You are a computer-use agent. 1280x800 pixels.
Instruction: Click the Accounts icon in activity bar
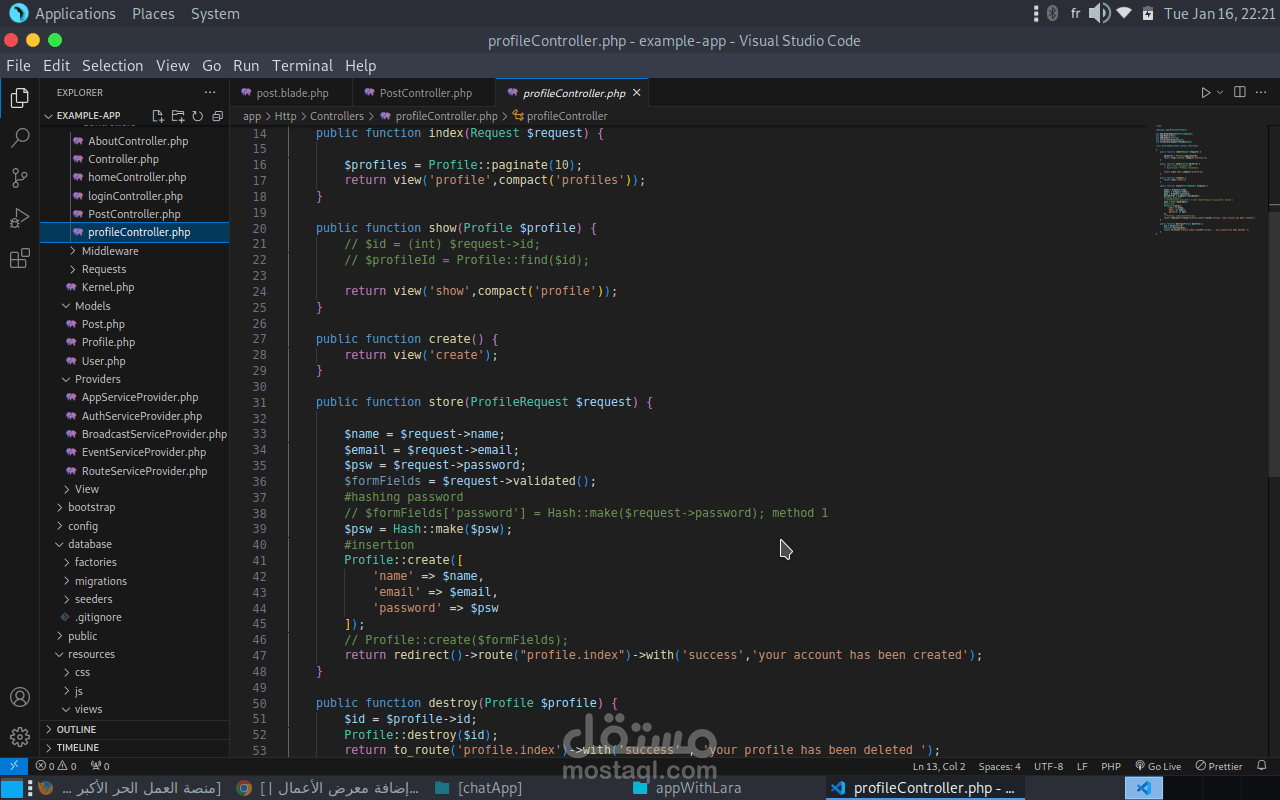(x=19, y=697)
